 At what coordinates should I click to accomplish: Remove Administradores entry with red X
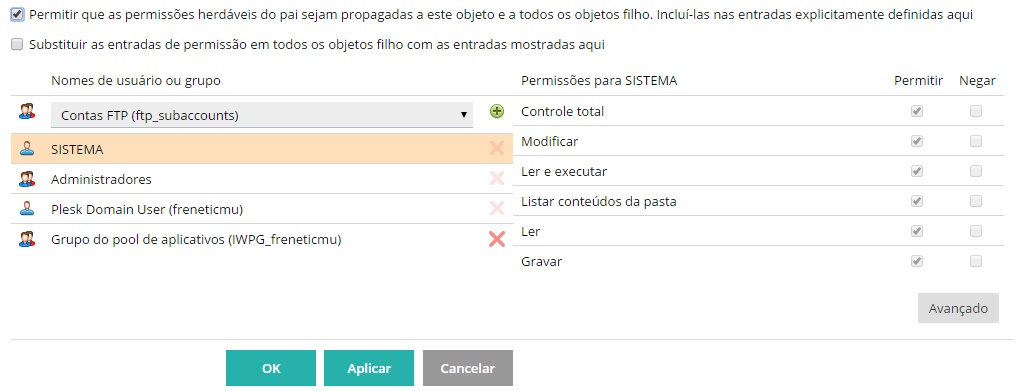(x=496, y=178)
